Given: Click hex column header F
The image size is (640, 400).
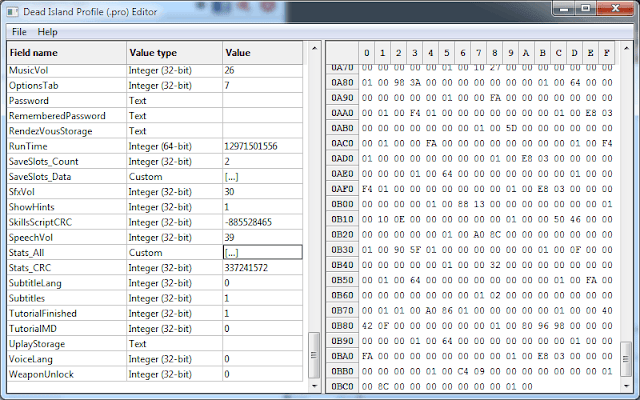Looking at the screenshot, I should (x=606, y=52).
